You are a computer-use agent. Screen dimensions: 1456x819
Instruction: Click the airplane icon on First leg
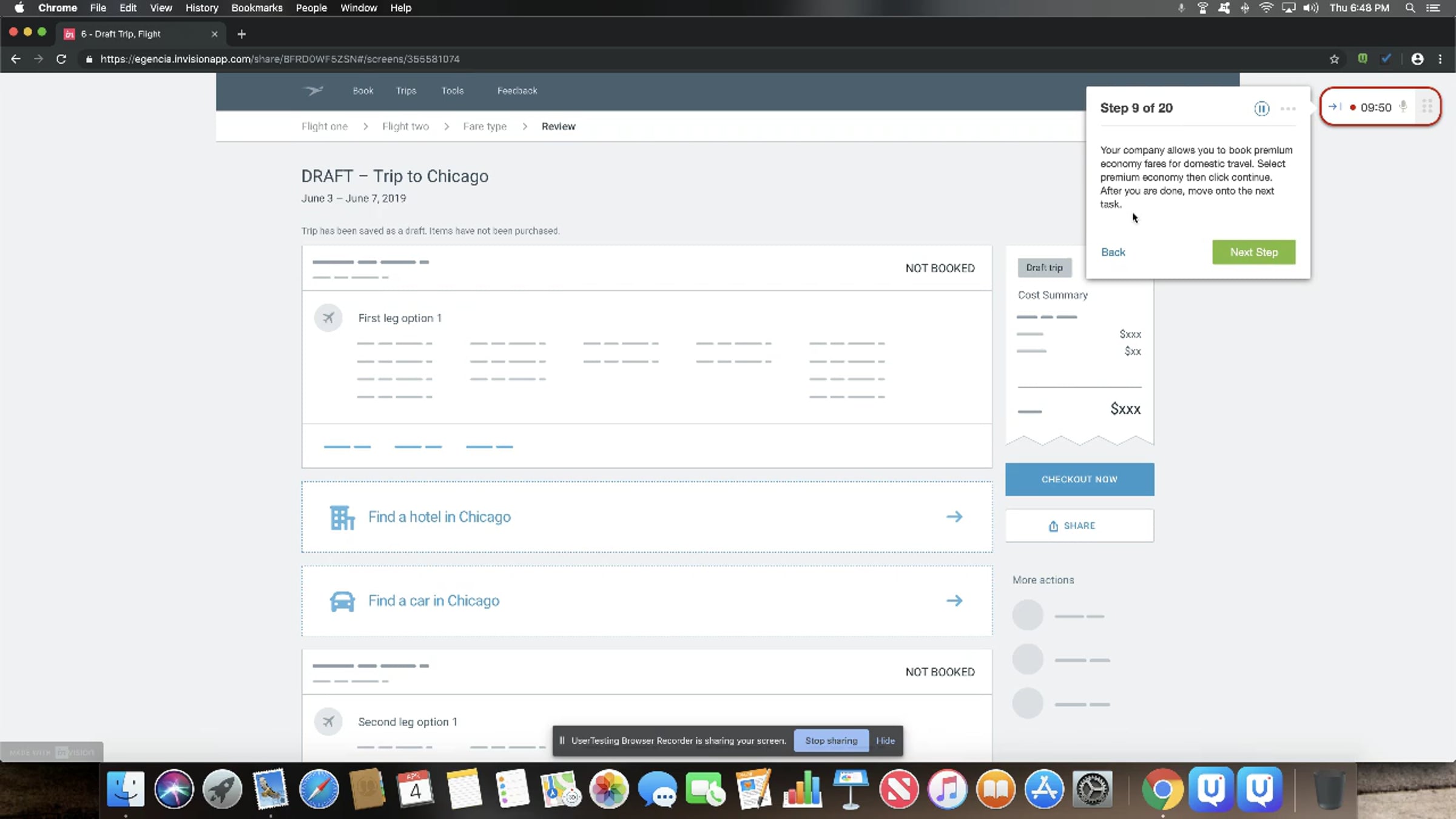(x=328, y=318)
